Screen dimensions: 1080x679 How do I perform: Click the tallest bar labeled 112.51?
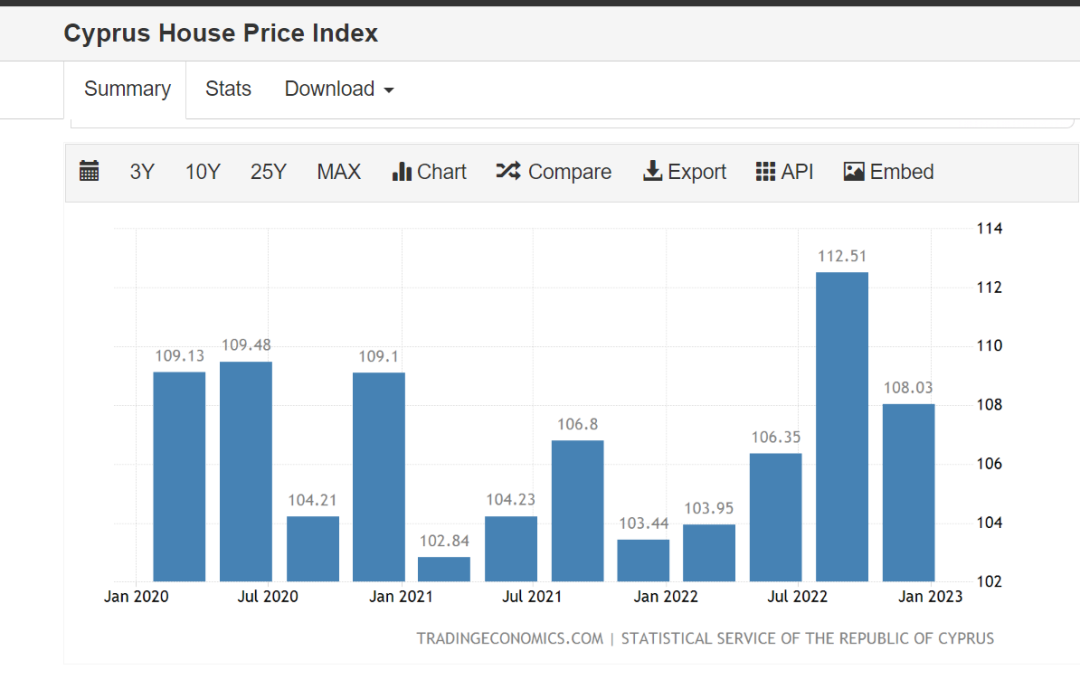tap(842, 426)
